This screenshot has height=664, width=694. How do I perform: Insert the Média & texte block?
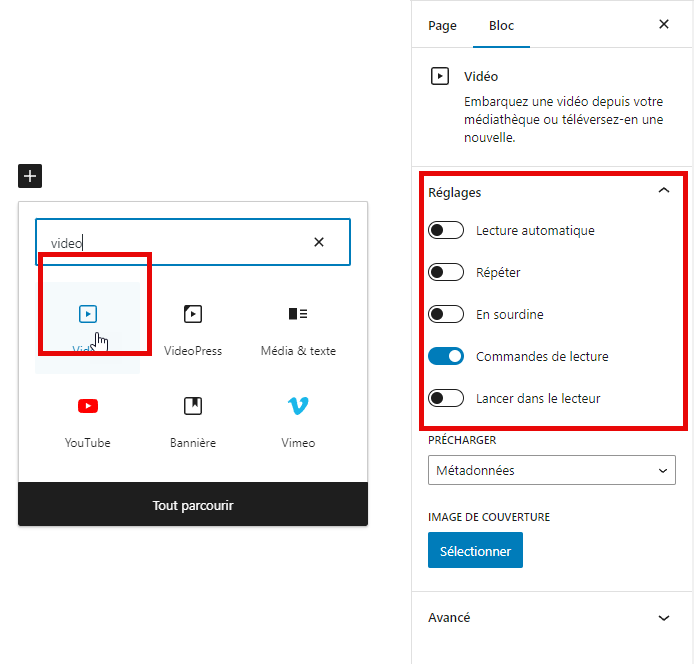coord(298,315)
